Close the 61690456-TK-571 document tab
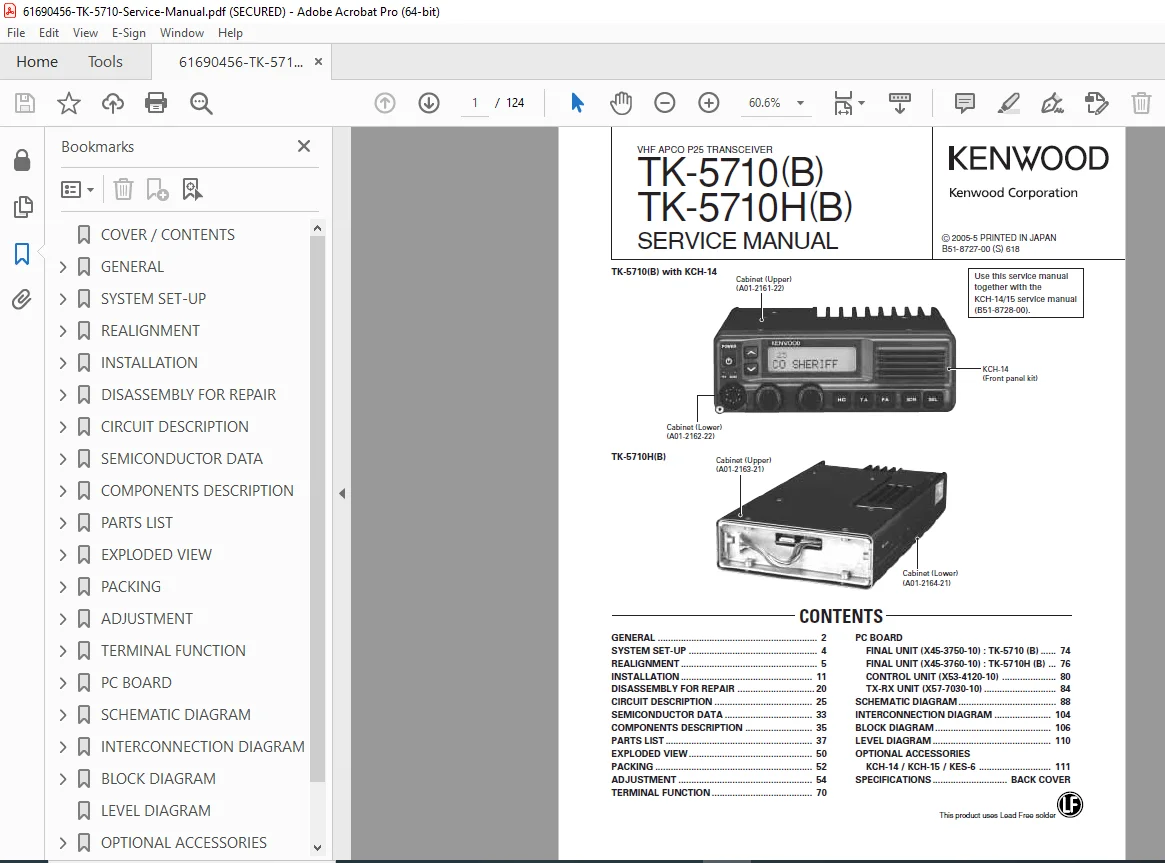Image resolution: width=1165 pixels, height=863 pixels. coord(318,62)
